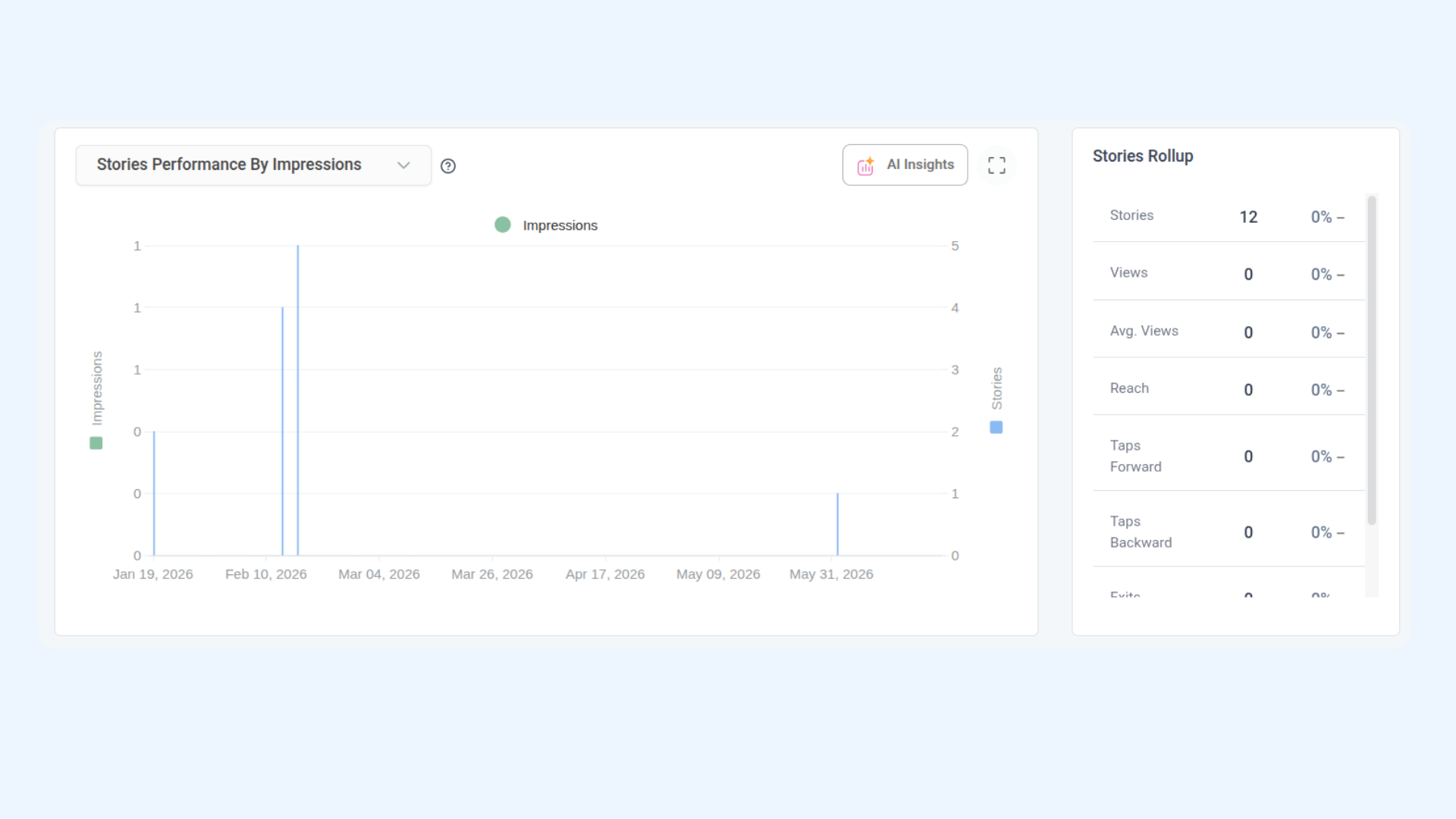The height and width of the screenshot is (819, 1456).
Task: Click the tallest blue chart bar
Action: (298, 400)
